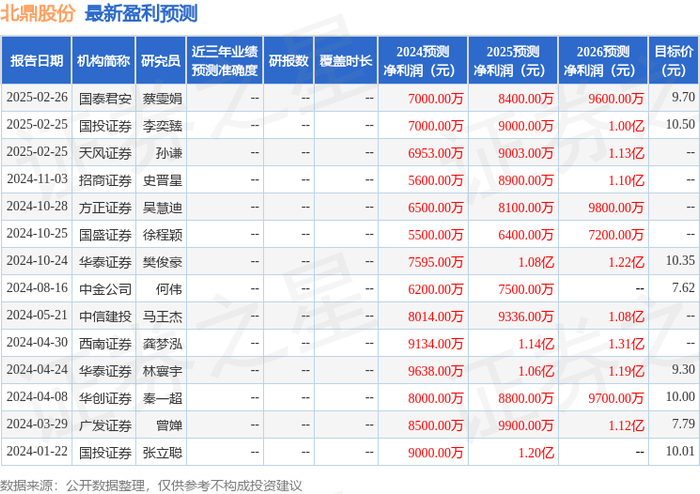Select the date cell 2024-11-03

point(37,179)
